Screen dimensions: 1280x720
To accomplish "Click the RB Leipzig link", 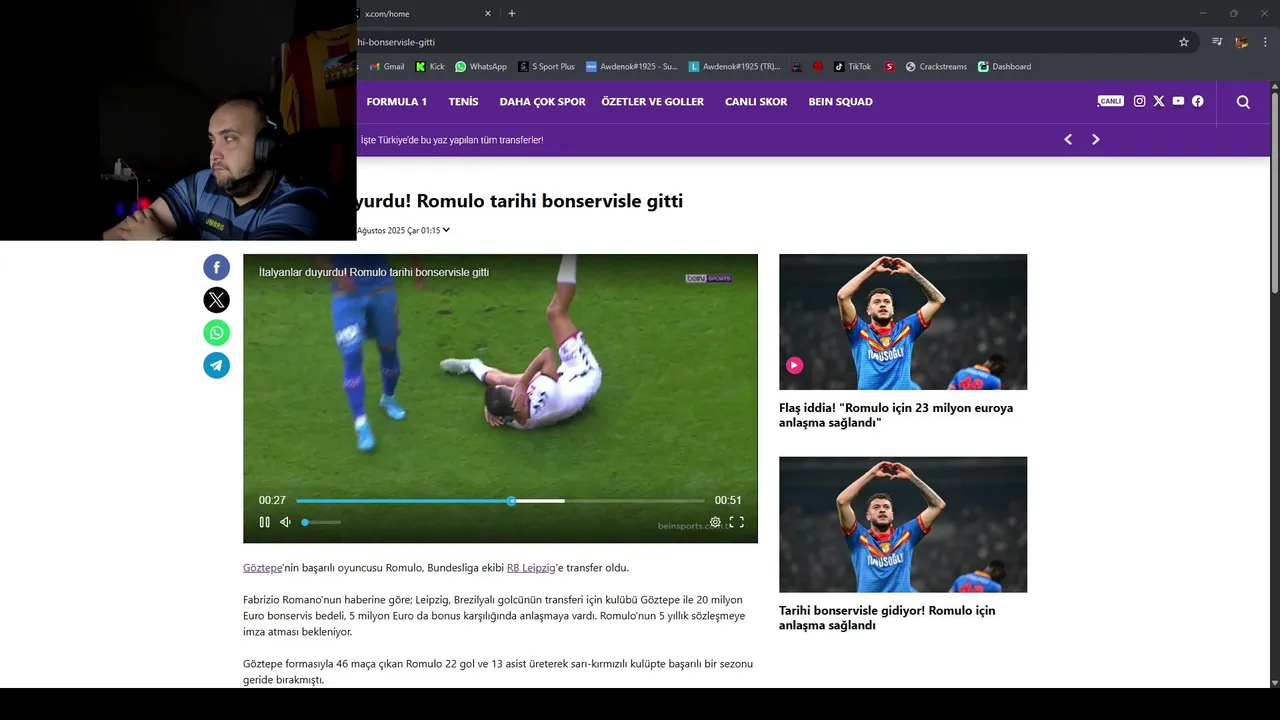I will point(531,568).
